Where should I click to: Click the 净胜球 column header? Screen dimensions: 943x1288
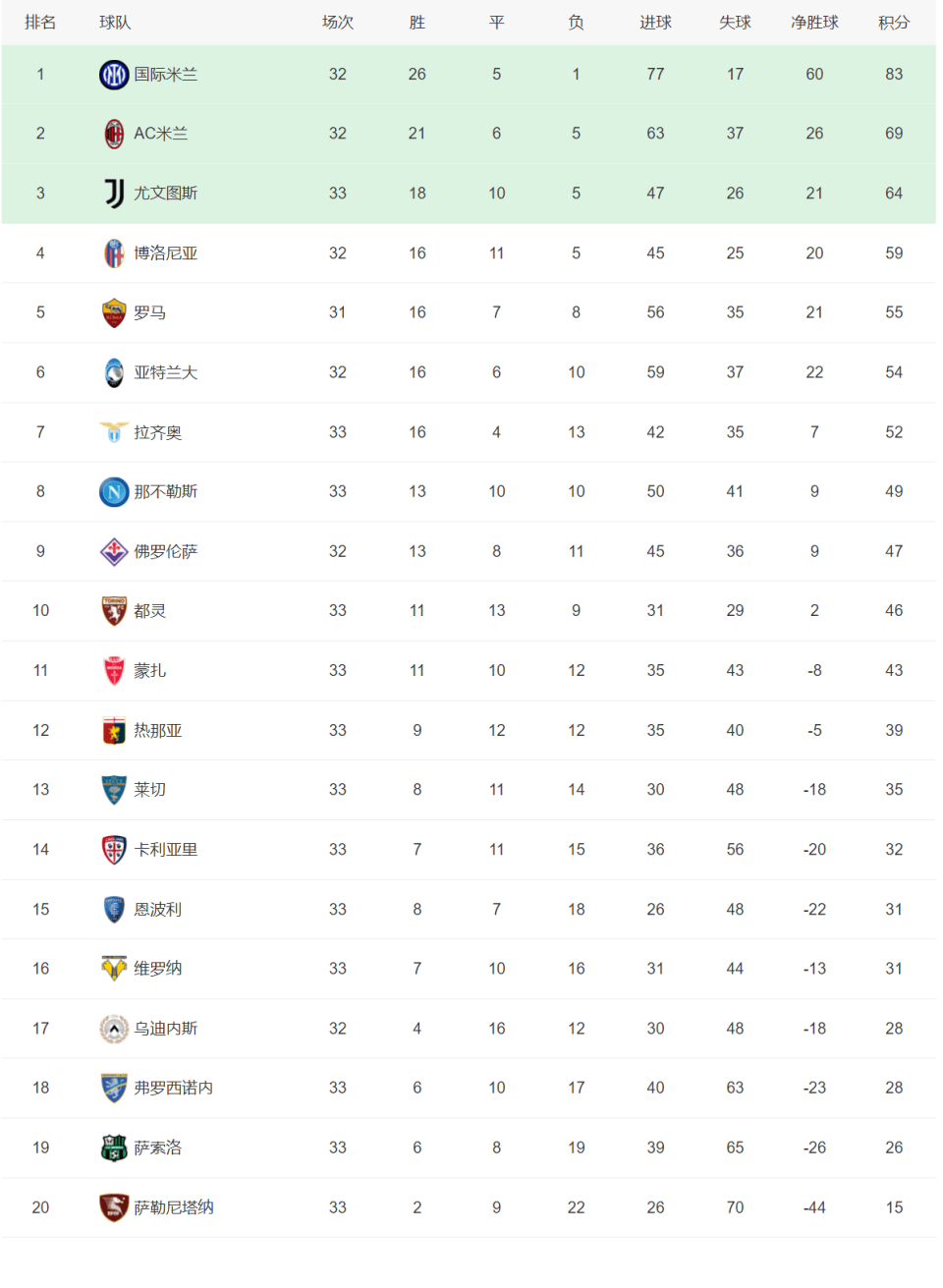814,23
